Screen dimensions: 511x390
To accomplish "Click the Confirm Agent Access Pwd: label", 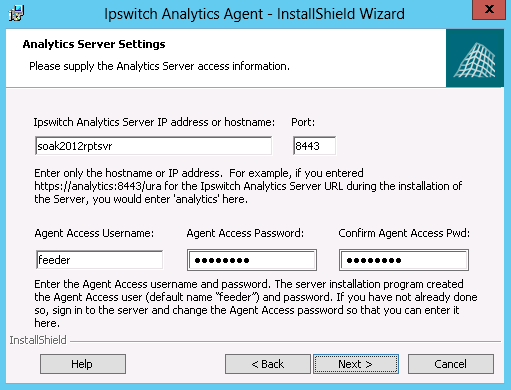I will (404, 233).
